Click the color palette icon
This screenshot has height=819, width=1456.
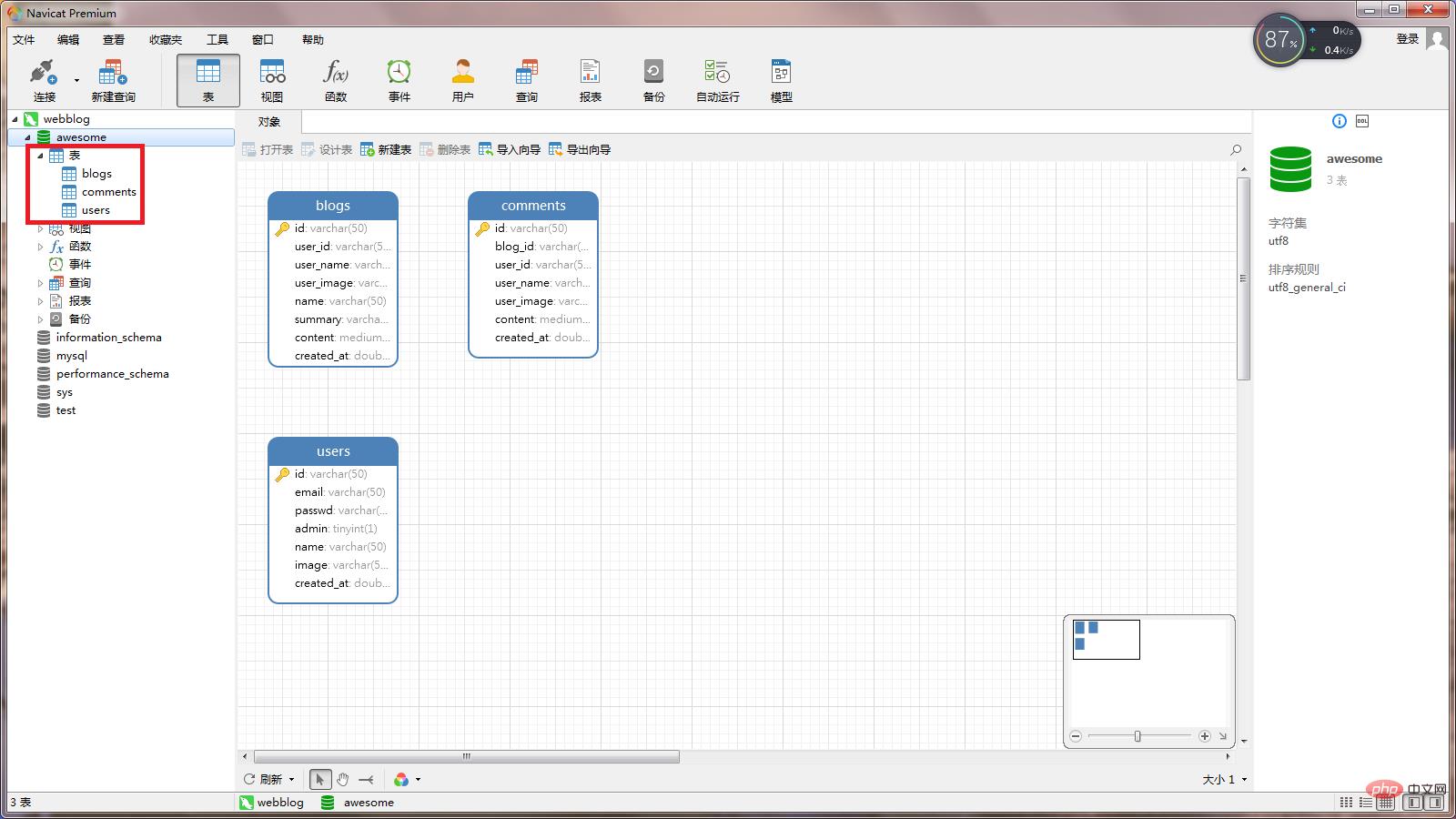click(401, 779)
